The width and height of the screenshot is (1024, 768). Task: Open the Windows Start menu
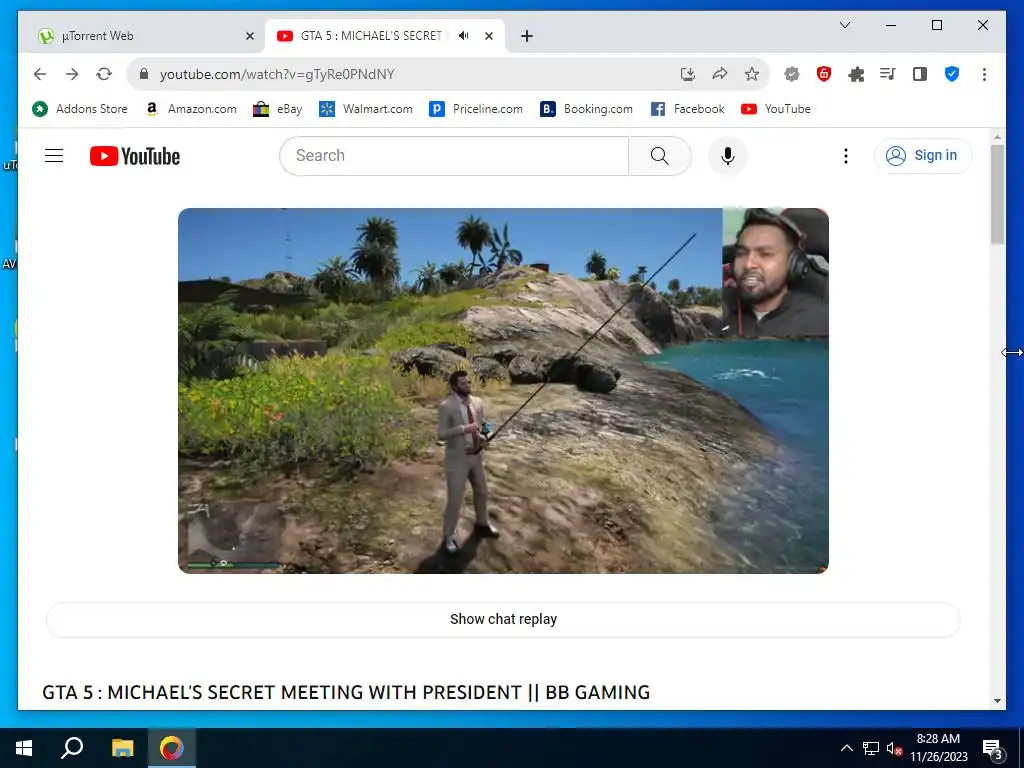coord(24,748)
